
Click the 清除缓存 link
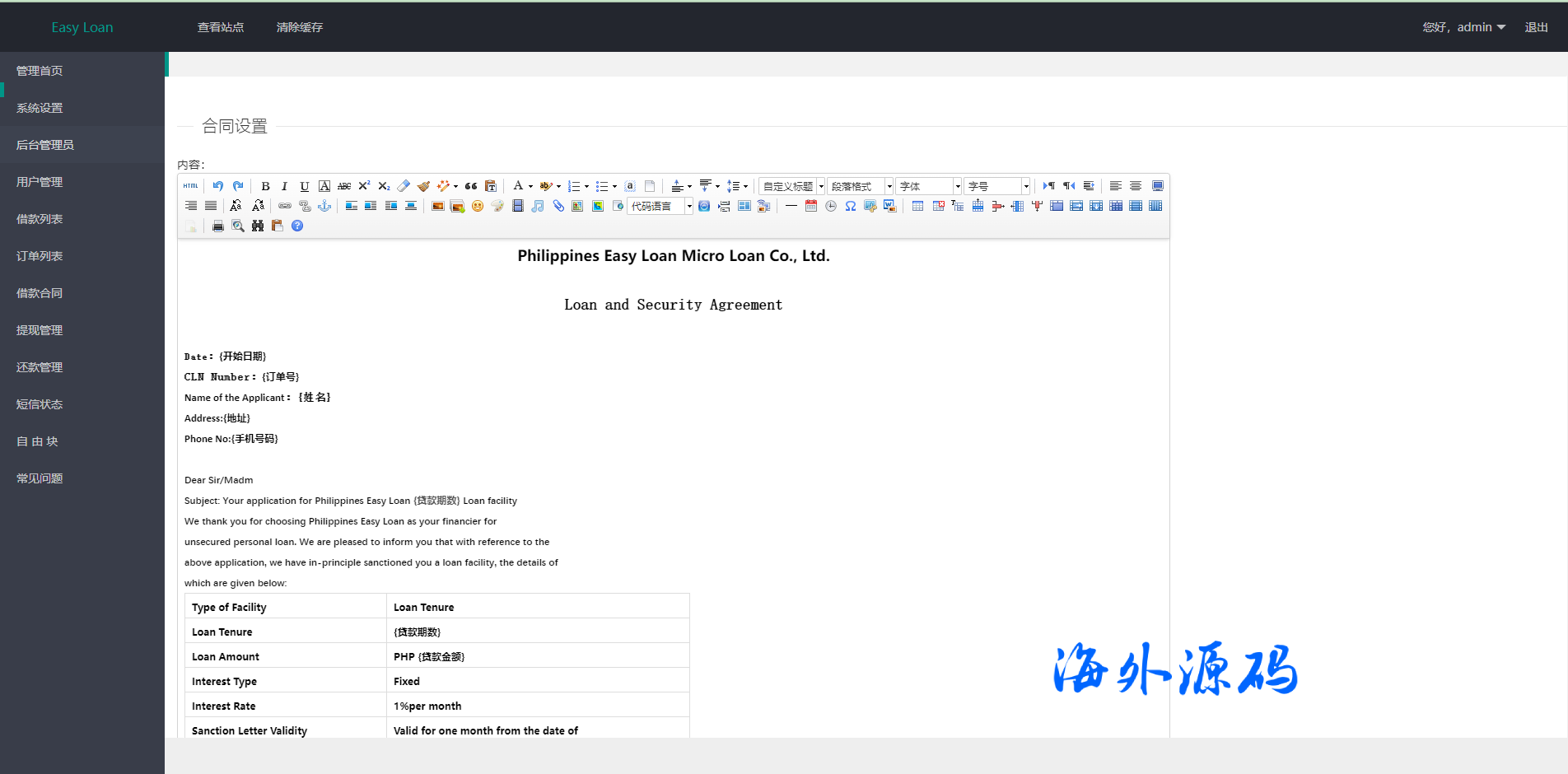click(x=300, y=27)
